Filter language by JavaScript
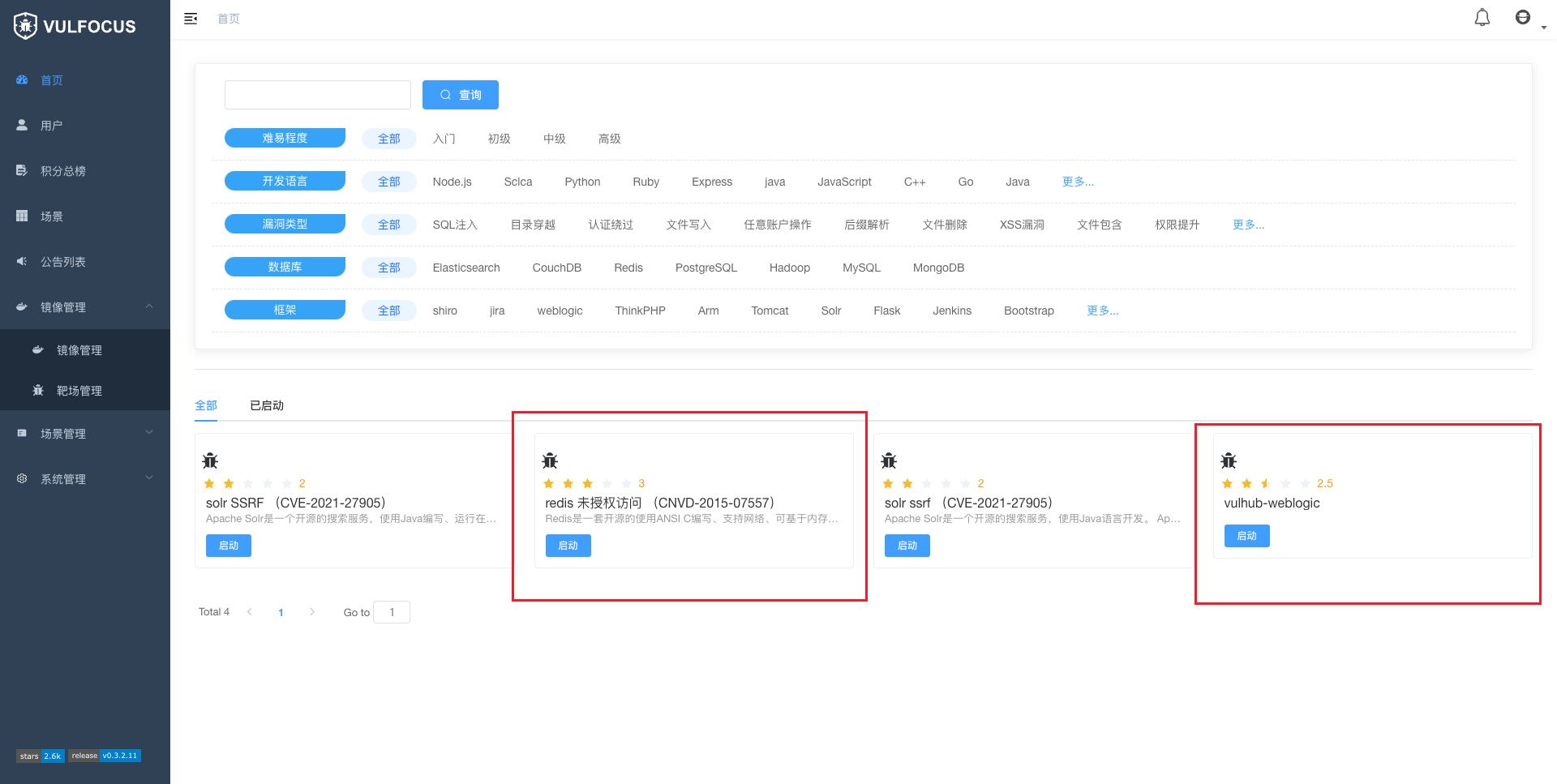The height and width of the screenshot is (784, 1557). click(x=844, y=182)
